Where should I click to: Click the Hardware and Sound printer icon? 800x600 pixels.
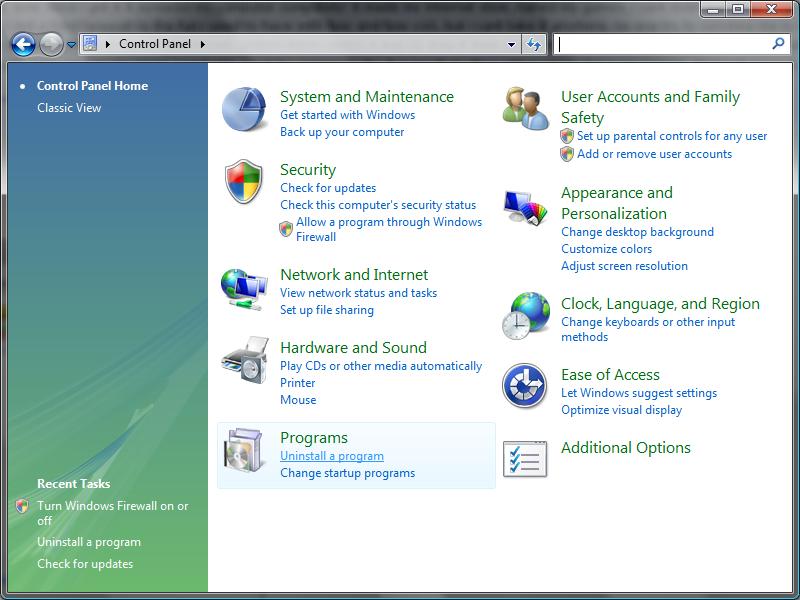click(x=245, y=360)
